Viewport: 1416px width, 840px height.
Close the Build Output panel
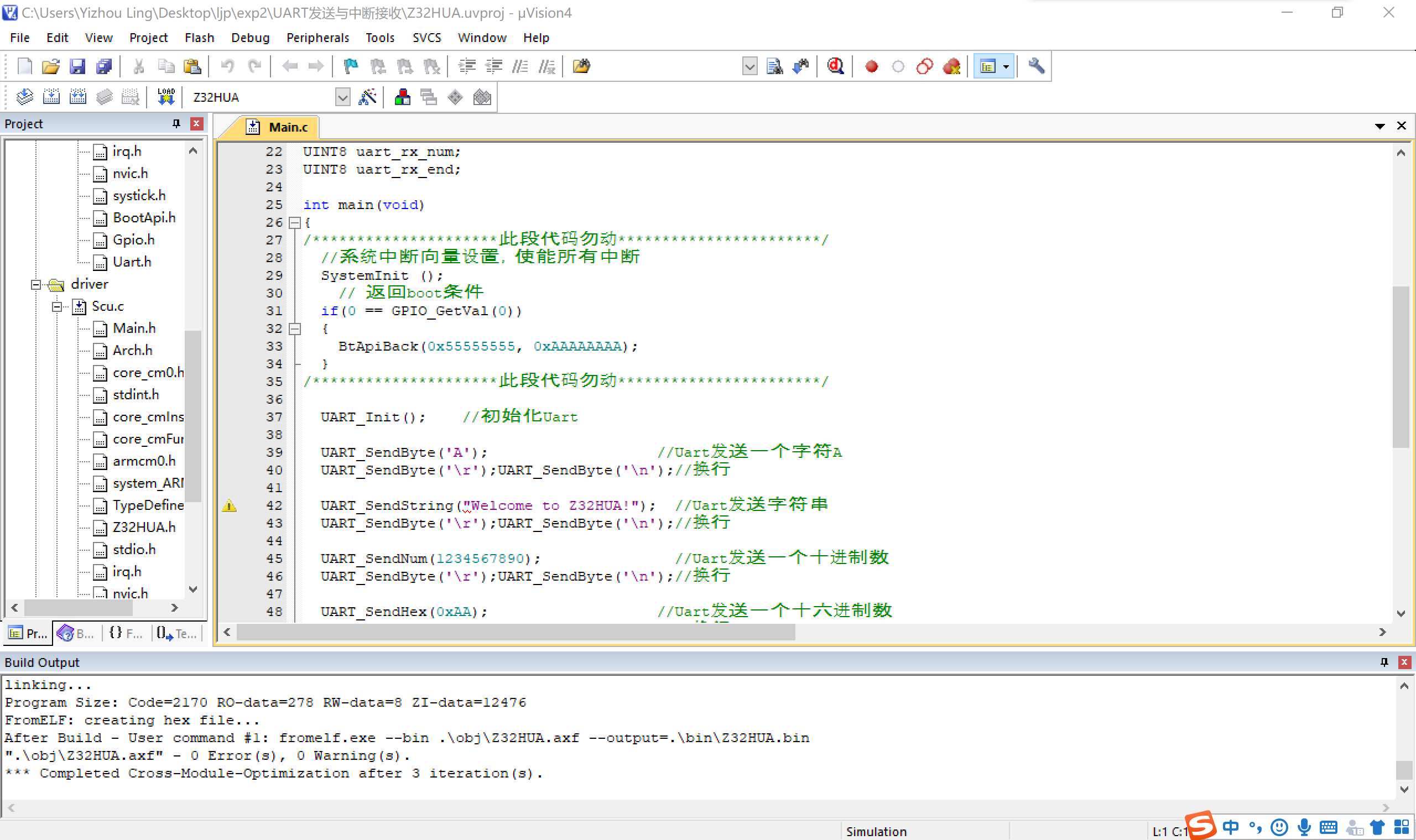tap(1404, 662)
